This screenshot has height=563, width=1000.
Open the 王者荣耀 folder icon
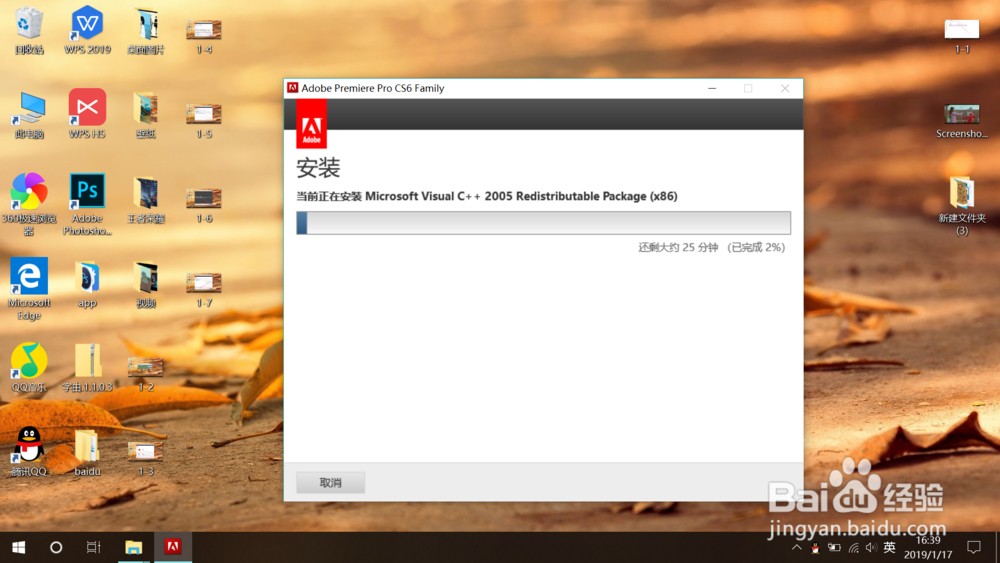click(x=145, y=200)
